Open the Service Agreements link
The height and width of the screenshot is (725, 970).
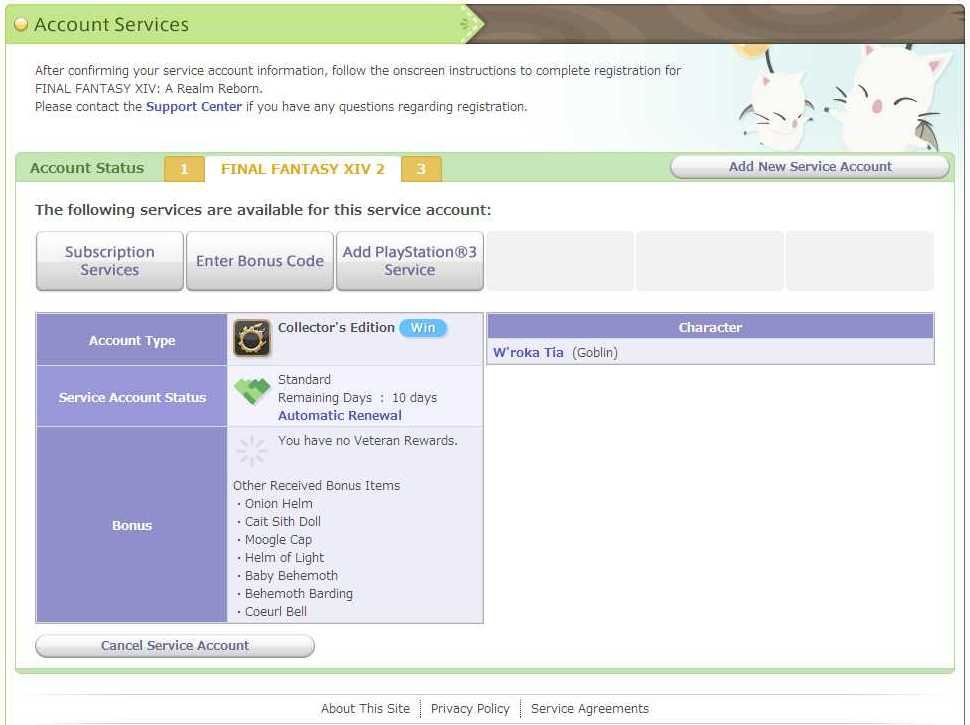[590, 709]
